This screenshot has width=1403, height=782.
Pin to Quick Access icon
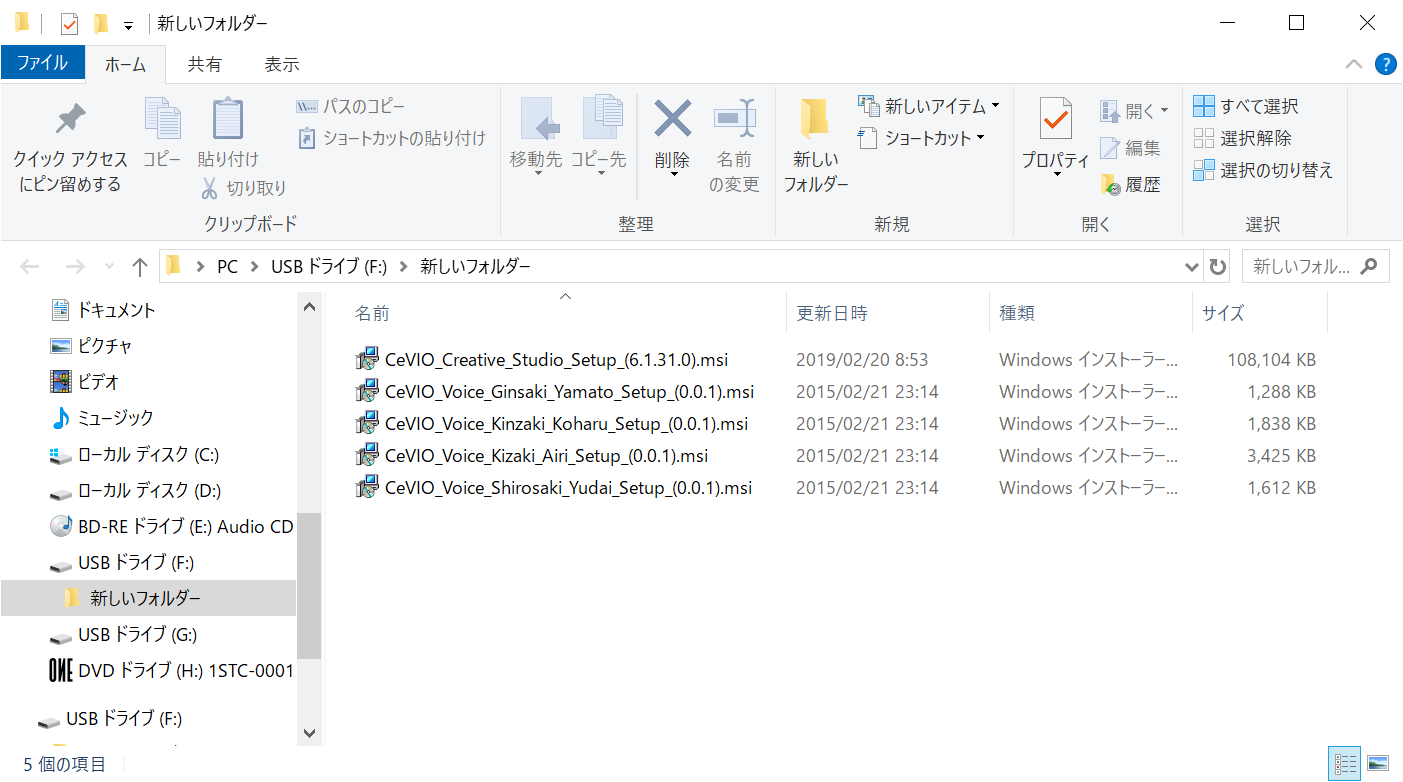(70, 120)
